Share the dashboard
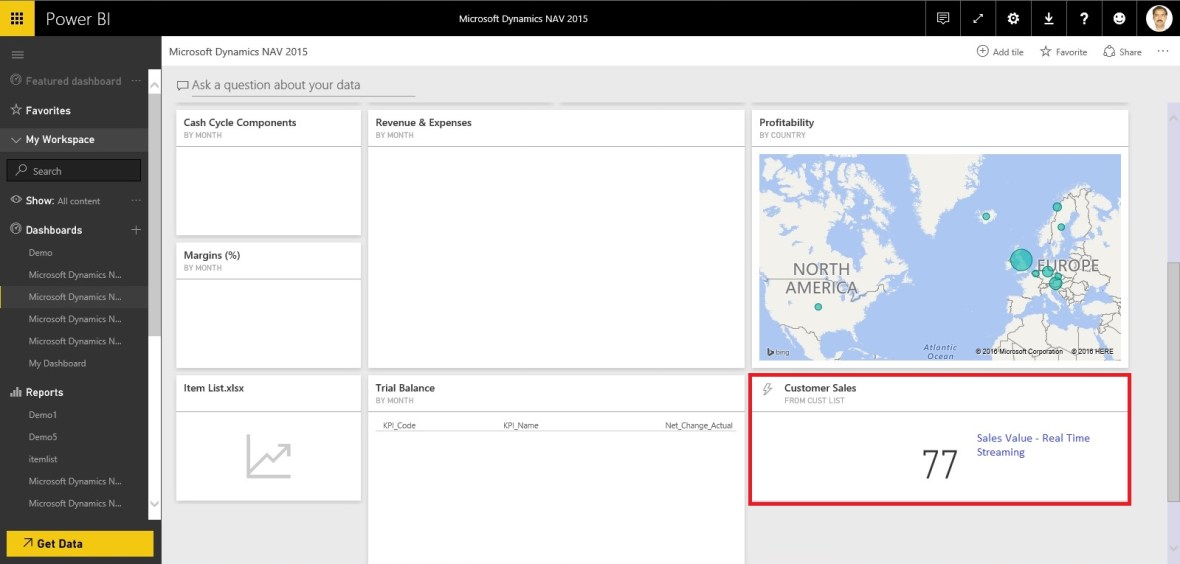1180x564 pixels. [x=1122, y=52]
